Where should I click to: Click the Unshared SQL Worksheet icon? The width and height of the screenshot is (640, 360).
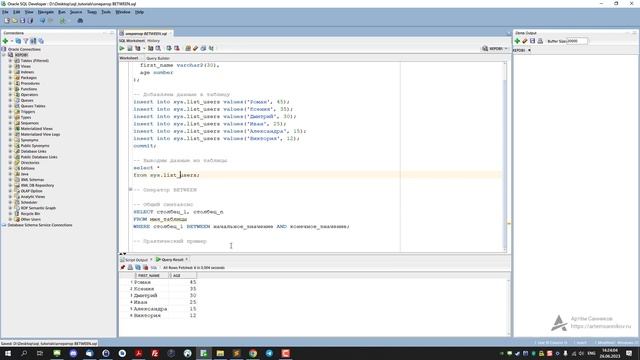(188, 48)
